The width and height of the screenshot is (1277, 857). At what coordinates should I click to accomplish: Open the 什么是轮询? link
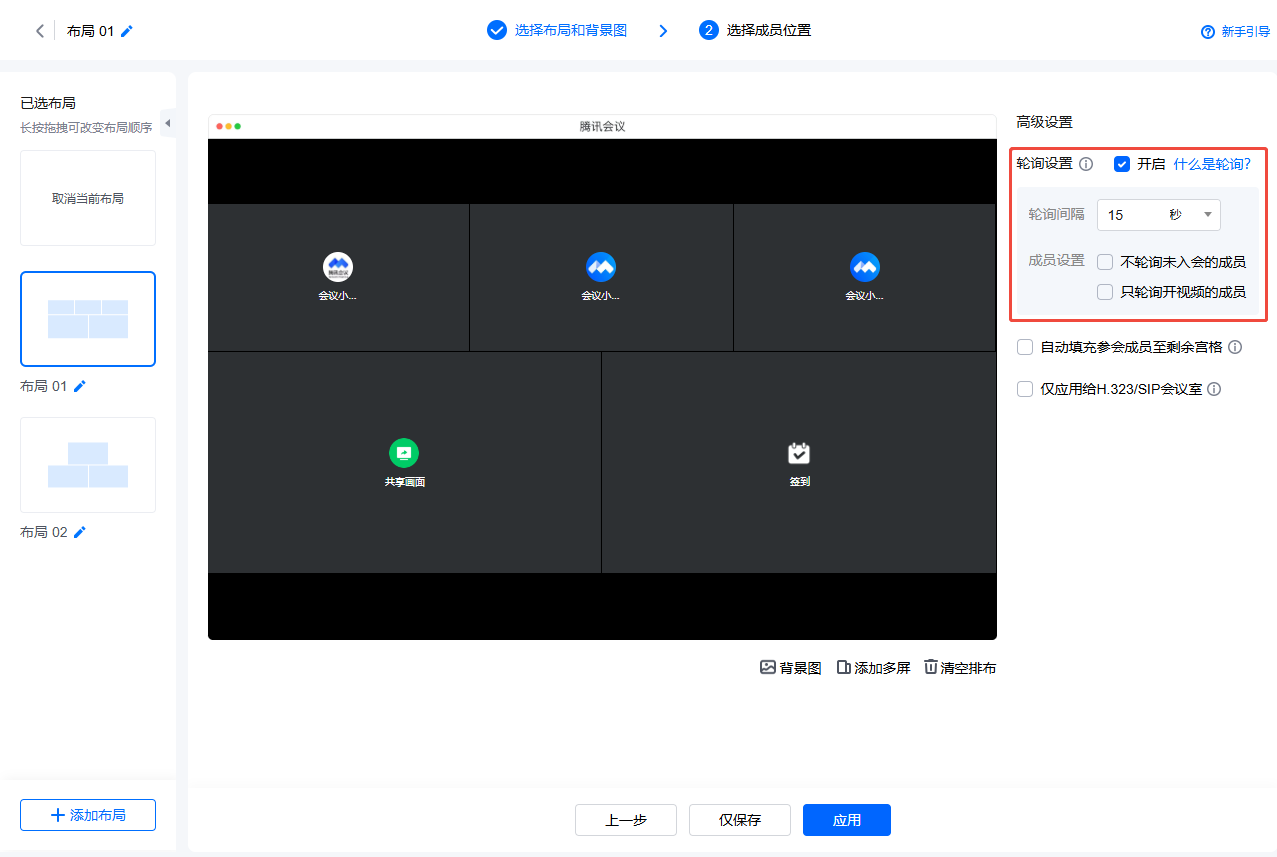[x=1212, y=164]
